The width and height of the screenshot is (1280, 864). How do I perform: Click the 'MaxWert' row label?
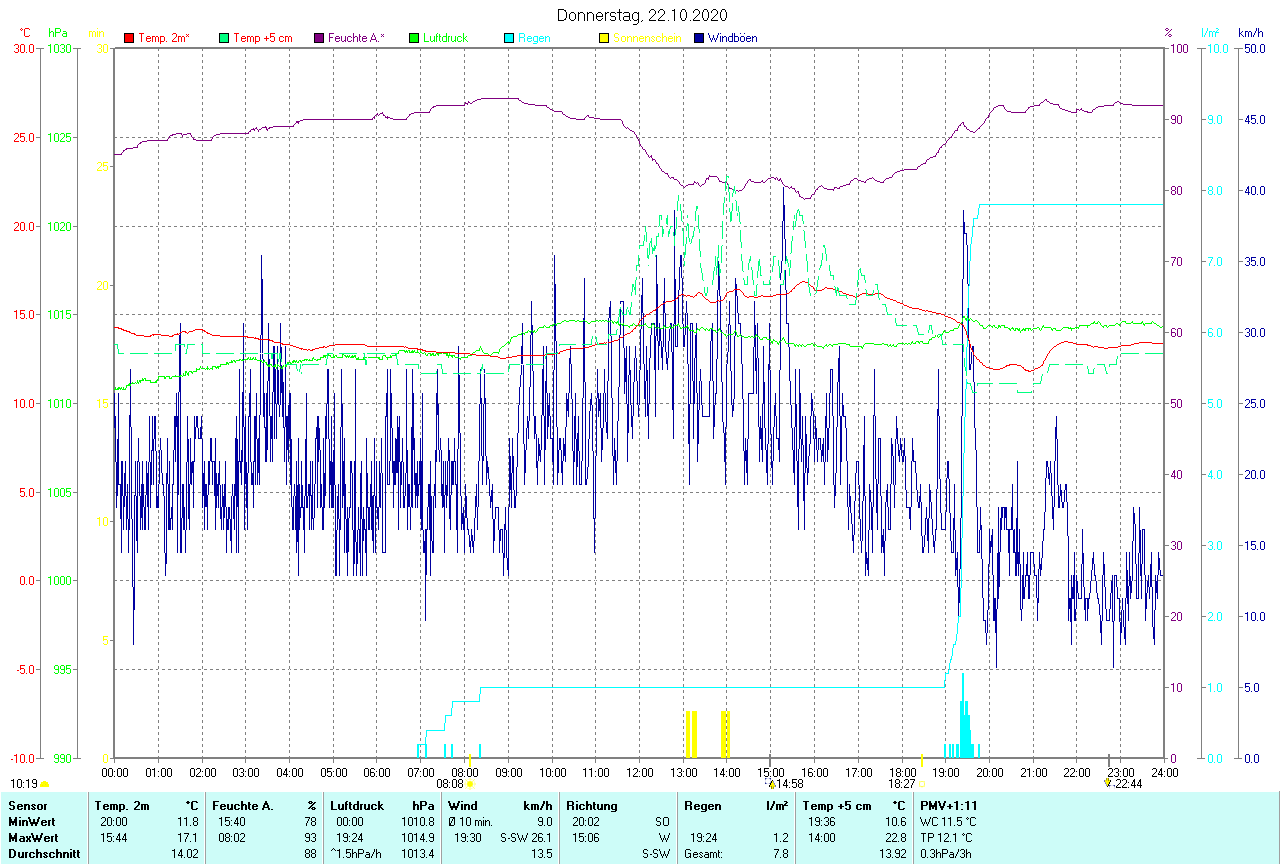click(33, 838)
